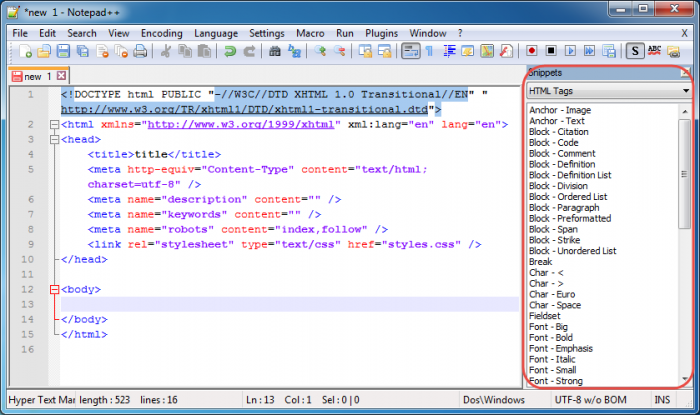Click the Save file icon

click(x=62, y=51)
